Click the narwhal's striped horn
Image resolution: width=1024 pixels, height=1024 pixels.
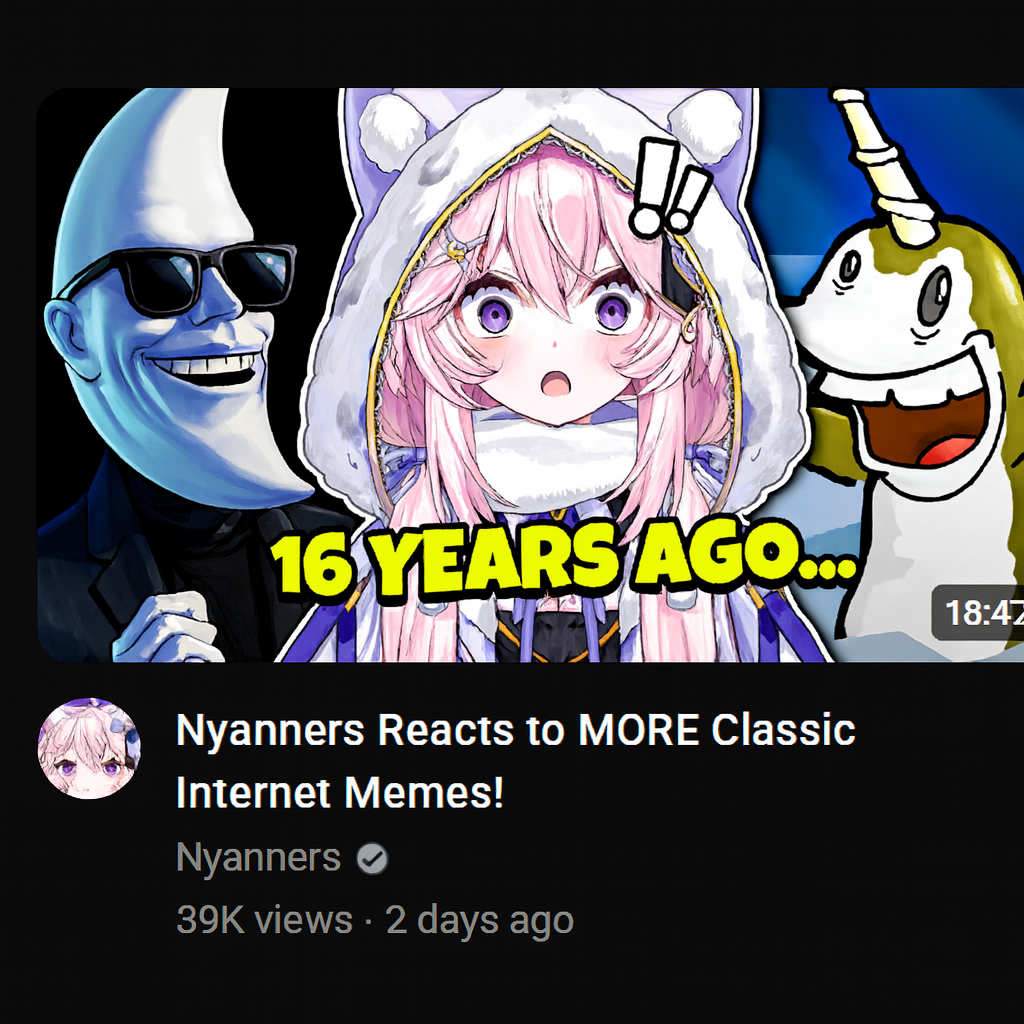(885, 163)
